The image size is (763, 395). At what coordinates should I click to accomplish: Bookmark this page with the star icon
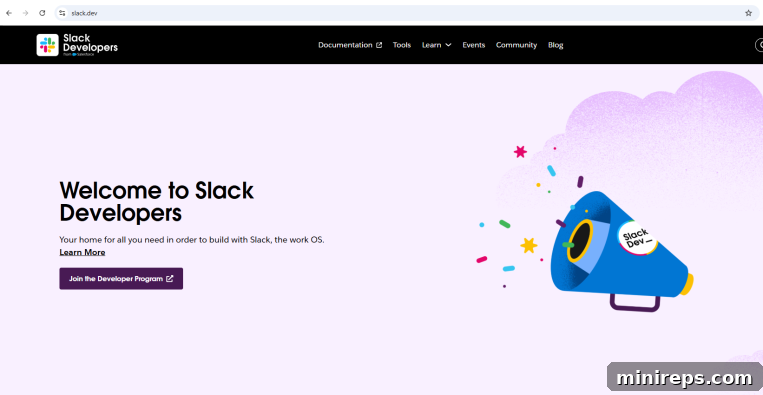click(748, 13)
